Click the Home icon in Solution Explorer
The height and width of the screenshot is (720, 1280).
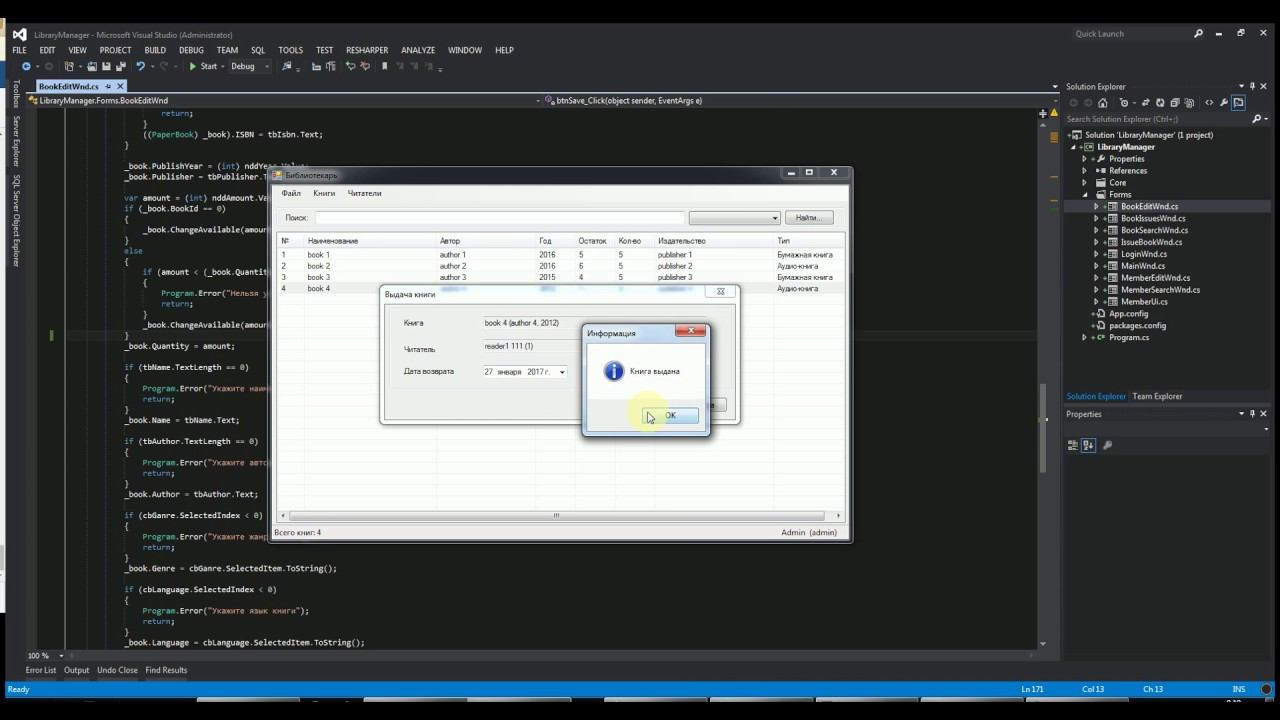tap(1103, 103)
